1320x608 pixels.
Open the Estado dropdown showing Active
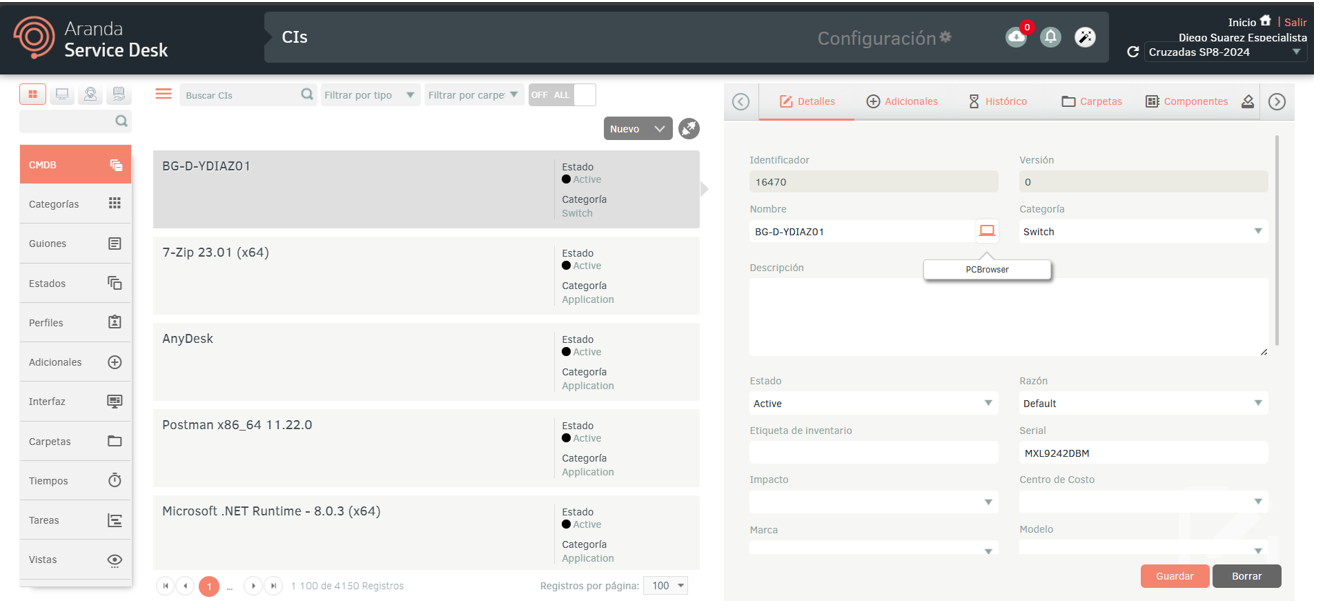click(874, 403)
